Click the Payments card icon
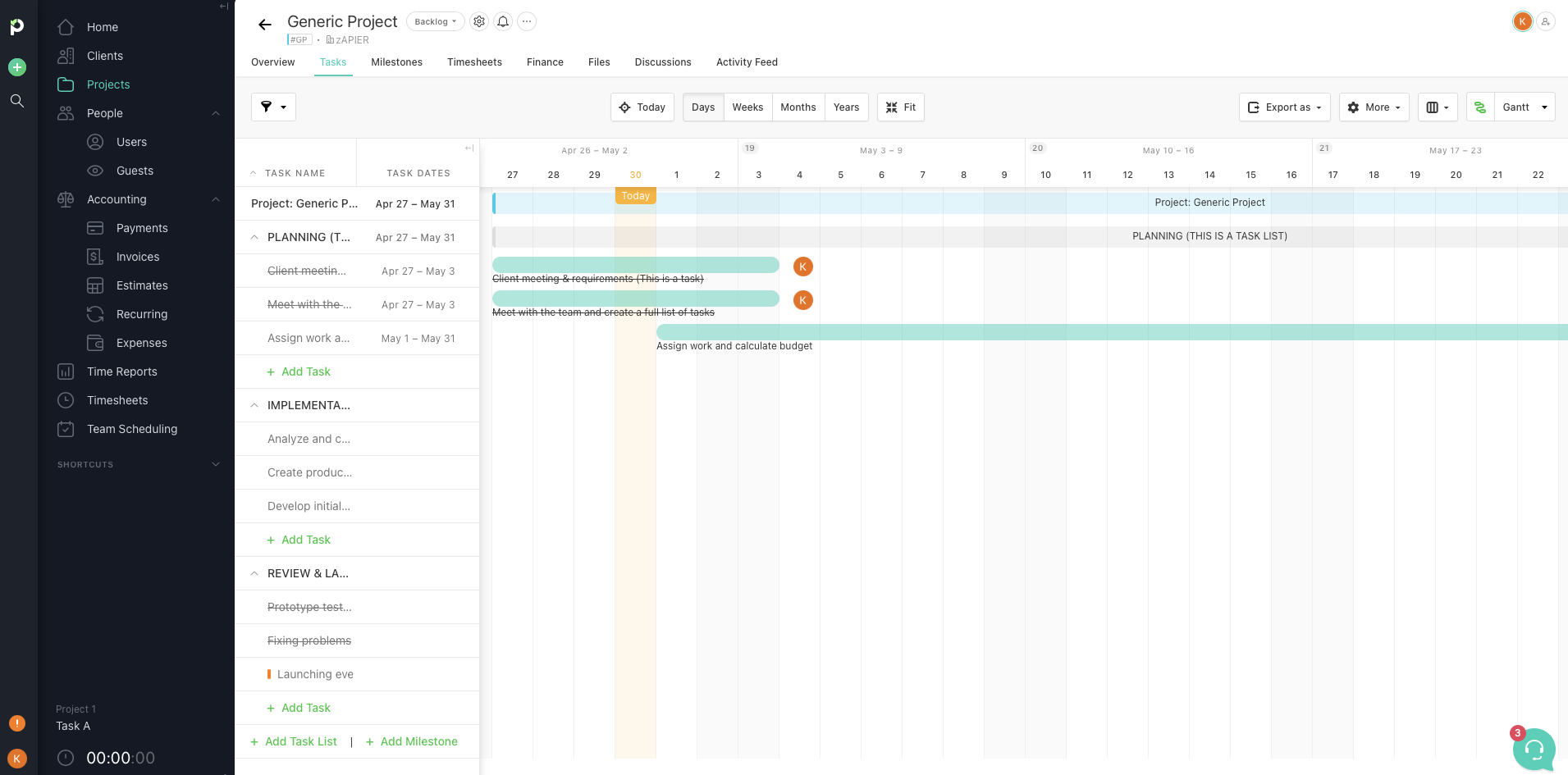Screen dimensions: 1568x775 click(95, 228)
